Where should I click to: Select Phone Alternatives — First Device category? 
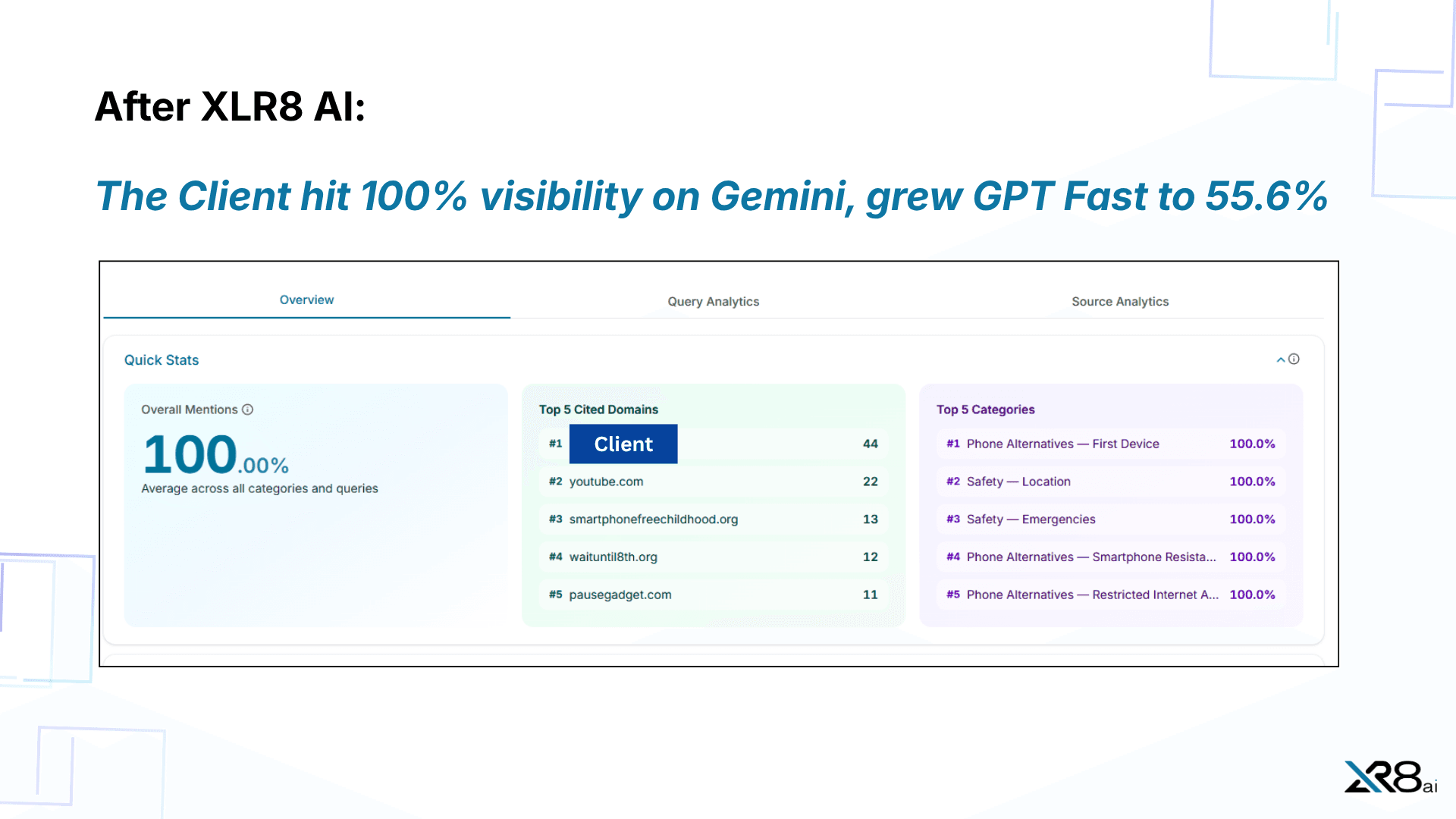click(x=1111, y=444)
